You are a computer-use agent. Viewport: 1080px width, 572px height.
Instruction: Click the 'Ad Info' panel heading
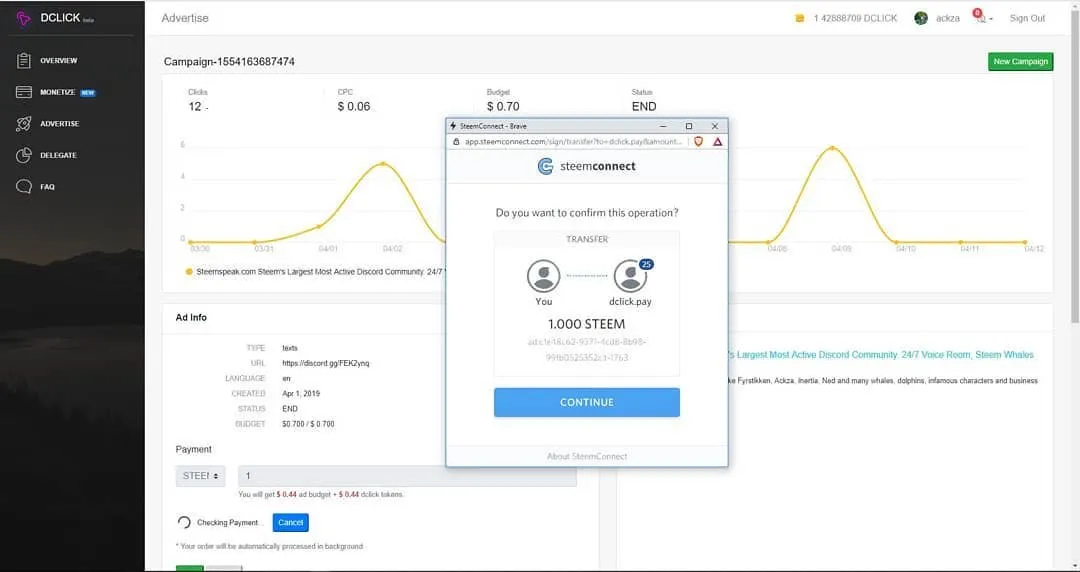[191, 318]
